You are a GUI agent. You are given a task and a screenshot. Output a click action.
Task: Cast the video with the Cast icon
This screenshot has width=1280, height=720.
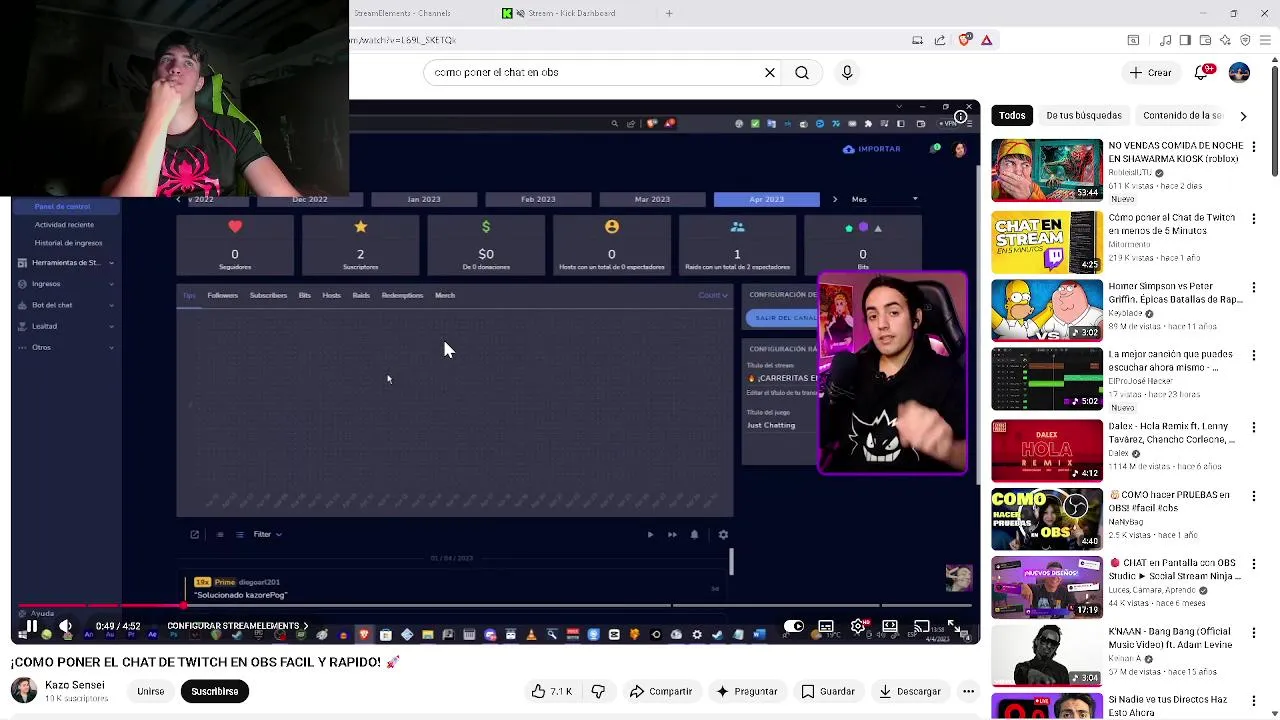click(x=921, y=627)
